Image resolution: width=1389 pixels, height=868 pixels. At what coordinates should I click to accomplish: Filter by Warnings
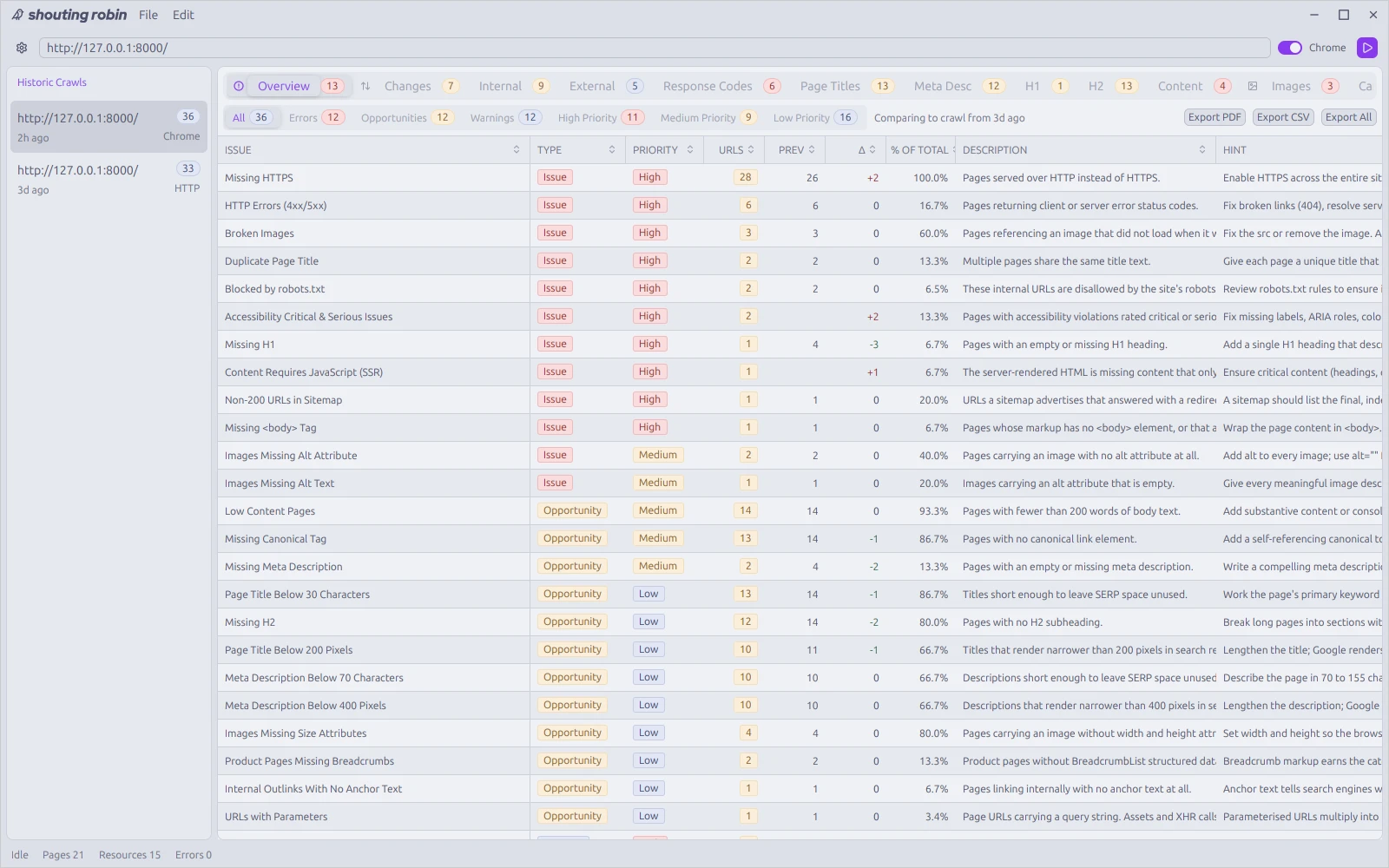pos(505,117)
